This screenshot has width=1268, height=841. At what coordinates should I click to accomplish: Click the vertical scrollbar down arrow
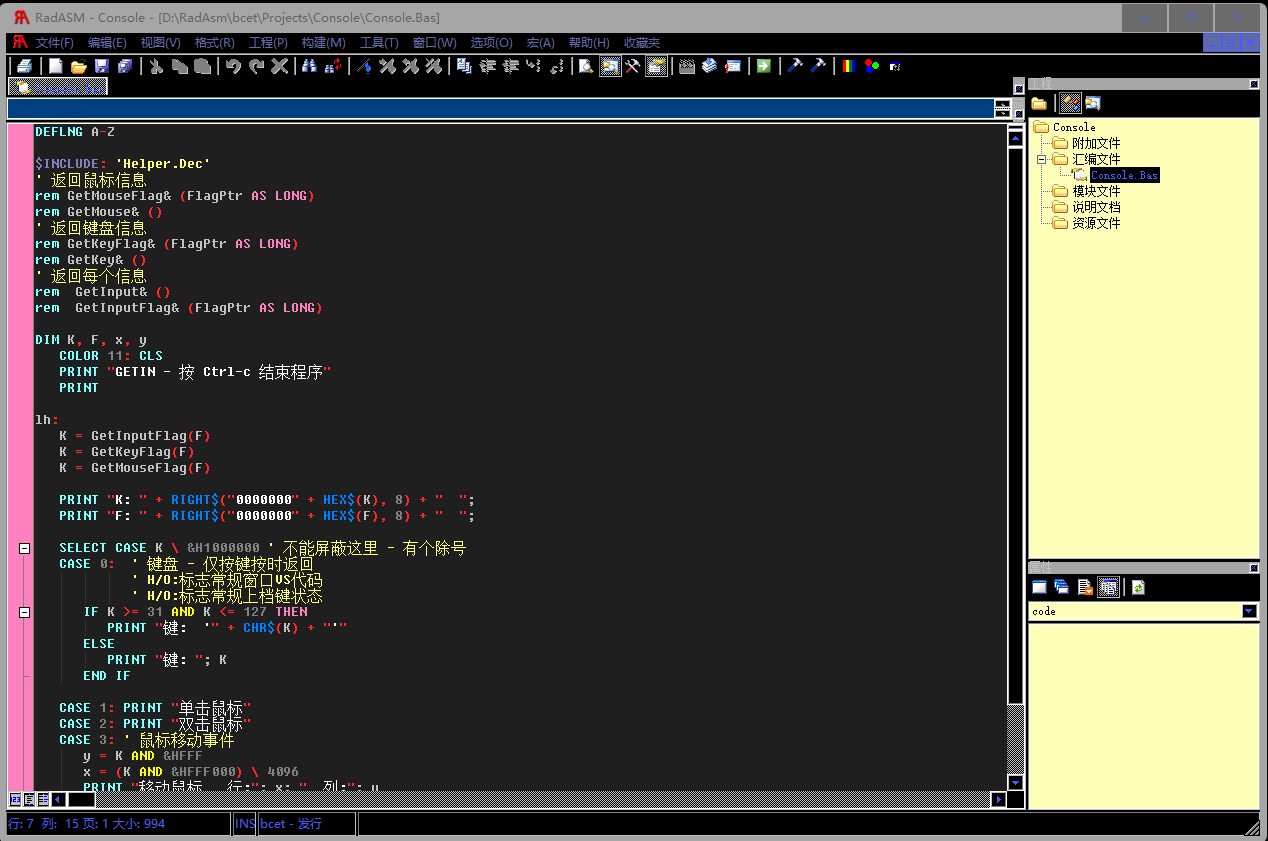point(1016,783)
